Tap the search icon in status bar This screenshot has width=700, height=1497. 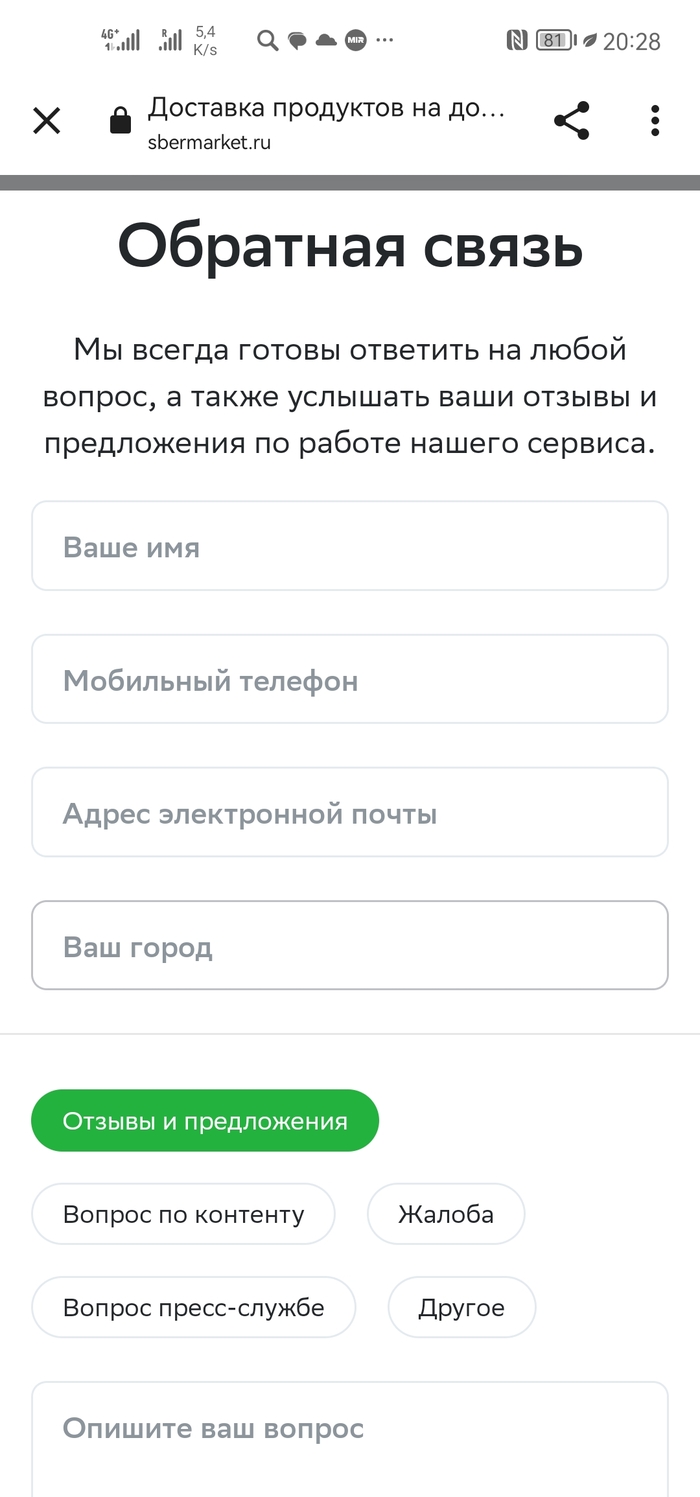[x=267, y=41]
